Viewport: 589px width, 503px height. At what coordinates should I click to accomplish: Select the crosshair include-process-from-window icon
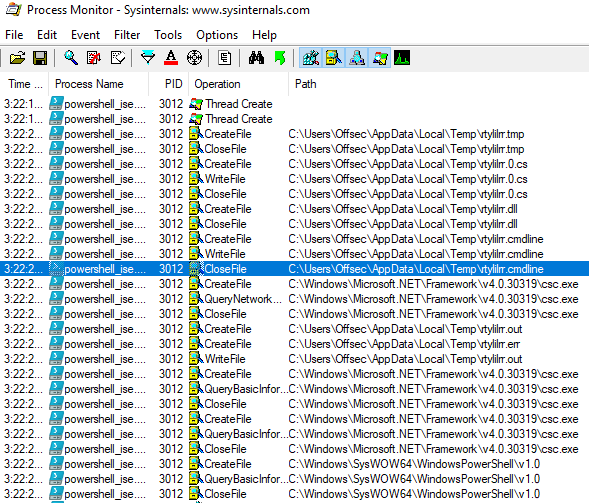click(x=194, y=58)
